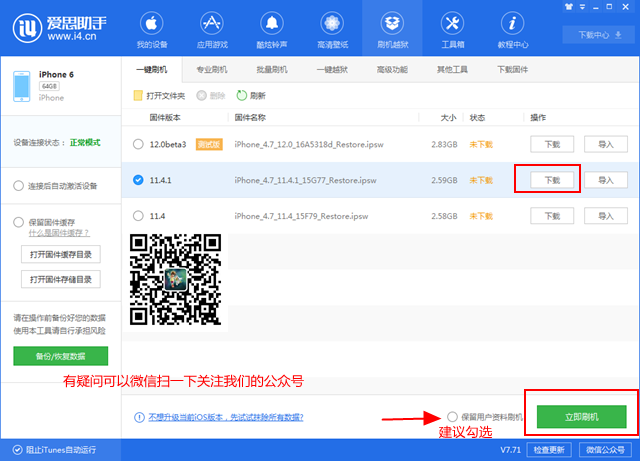This screenshot has width=640, height=461.
Task: Click 正常模式 connection status text
Action: [x=85, y=143]
